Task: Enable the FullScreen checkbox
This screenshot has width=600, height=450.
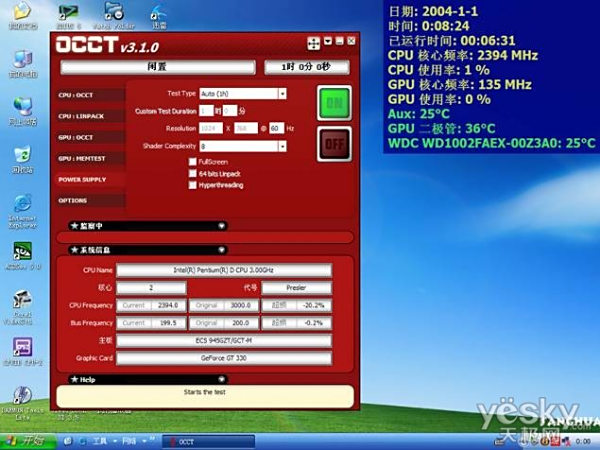Action: tap(192, 162)
